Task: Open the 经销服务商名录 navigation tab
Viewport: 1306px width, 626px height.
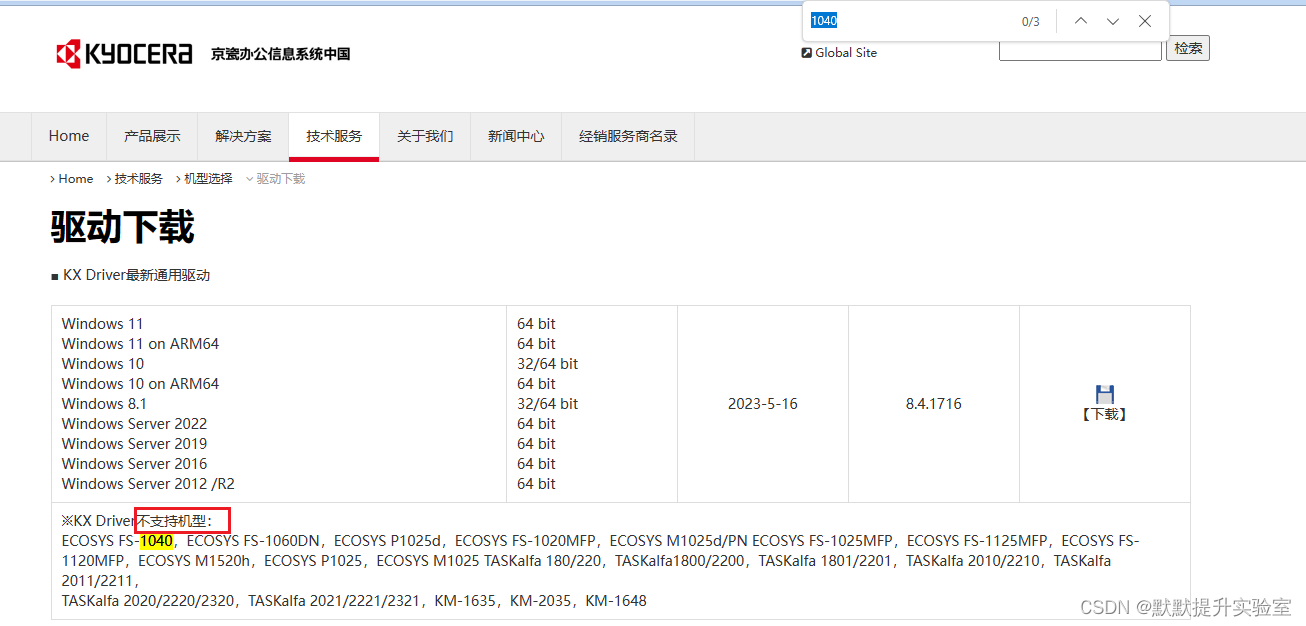Action: pos(628,136)
